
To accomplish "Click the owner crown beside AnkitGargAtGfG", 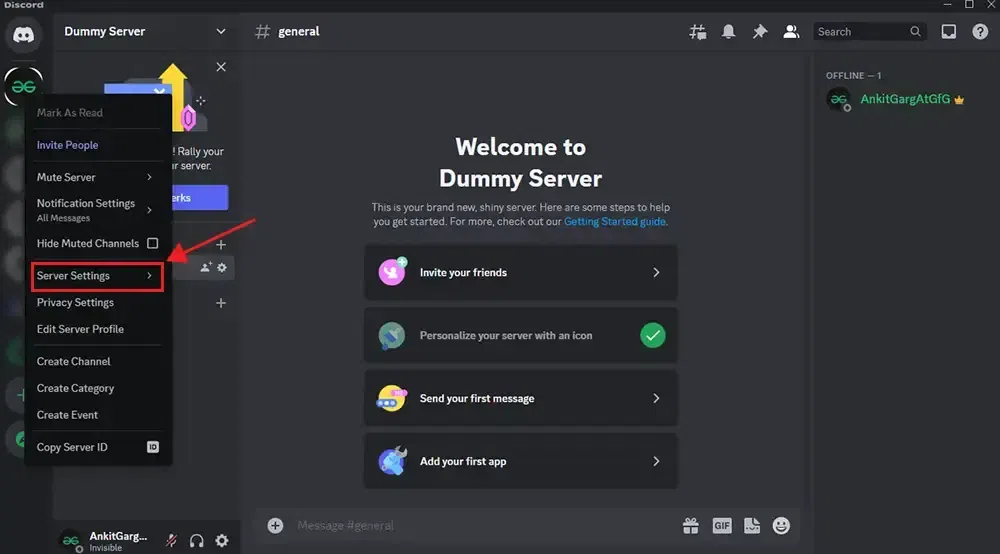I will click(959, 100).
